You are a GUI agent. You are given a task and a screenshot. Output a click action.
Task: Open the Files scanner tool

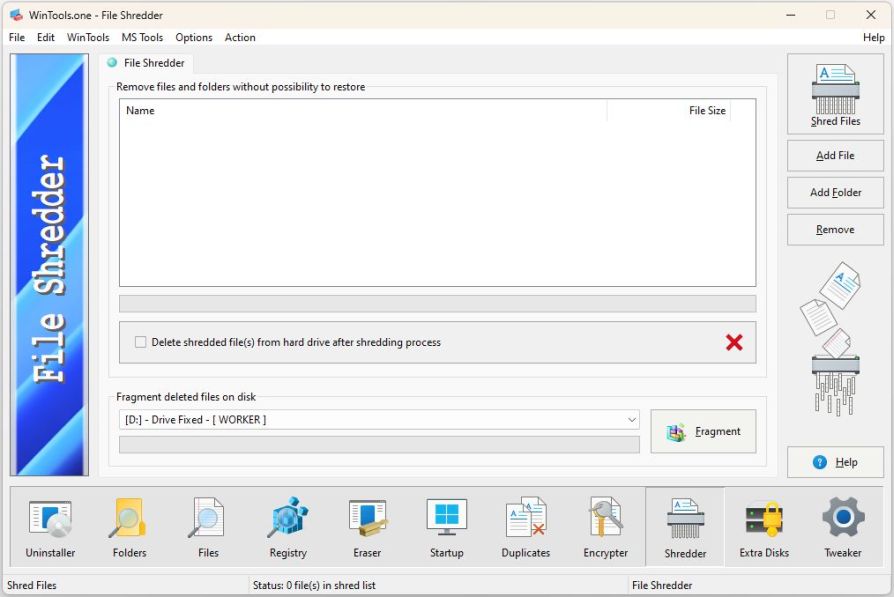point(208,527)
